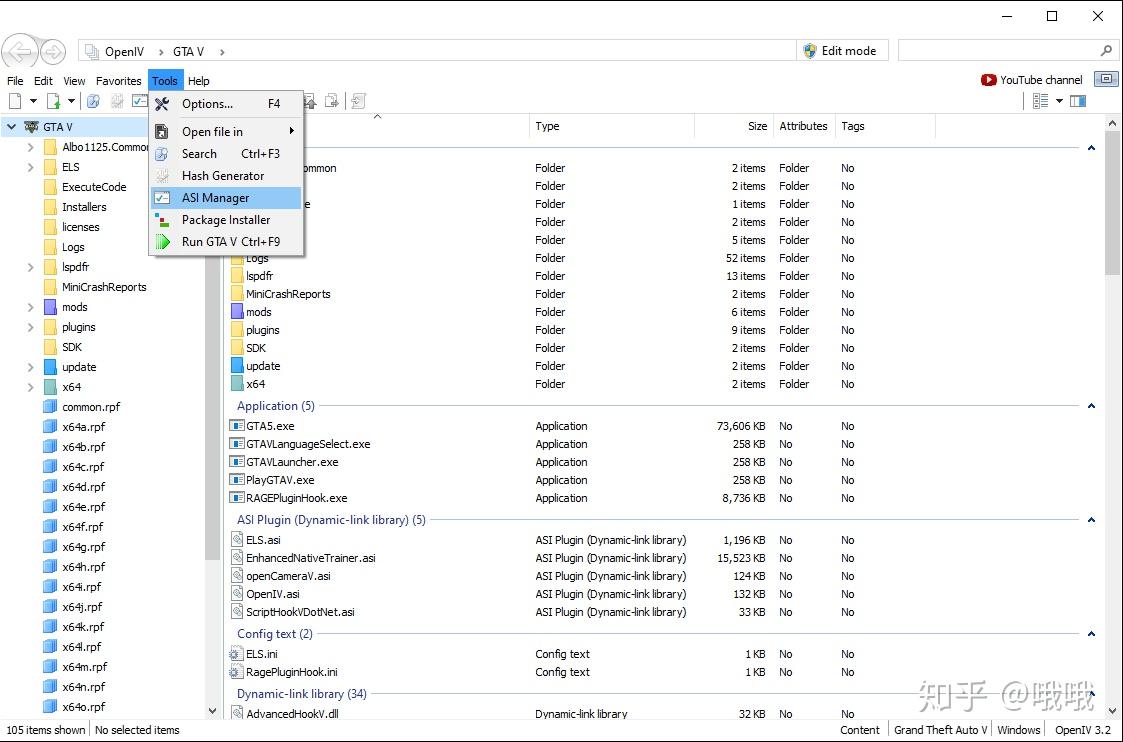Collapse the ASI Plugin group
Image resolution: width=1123 pixels, height=742 pixels.
point(1091,520)
